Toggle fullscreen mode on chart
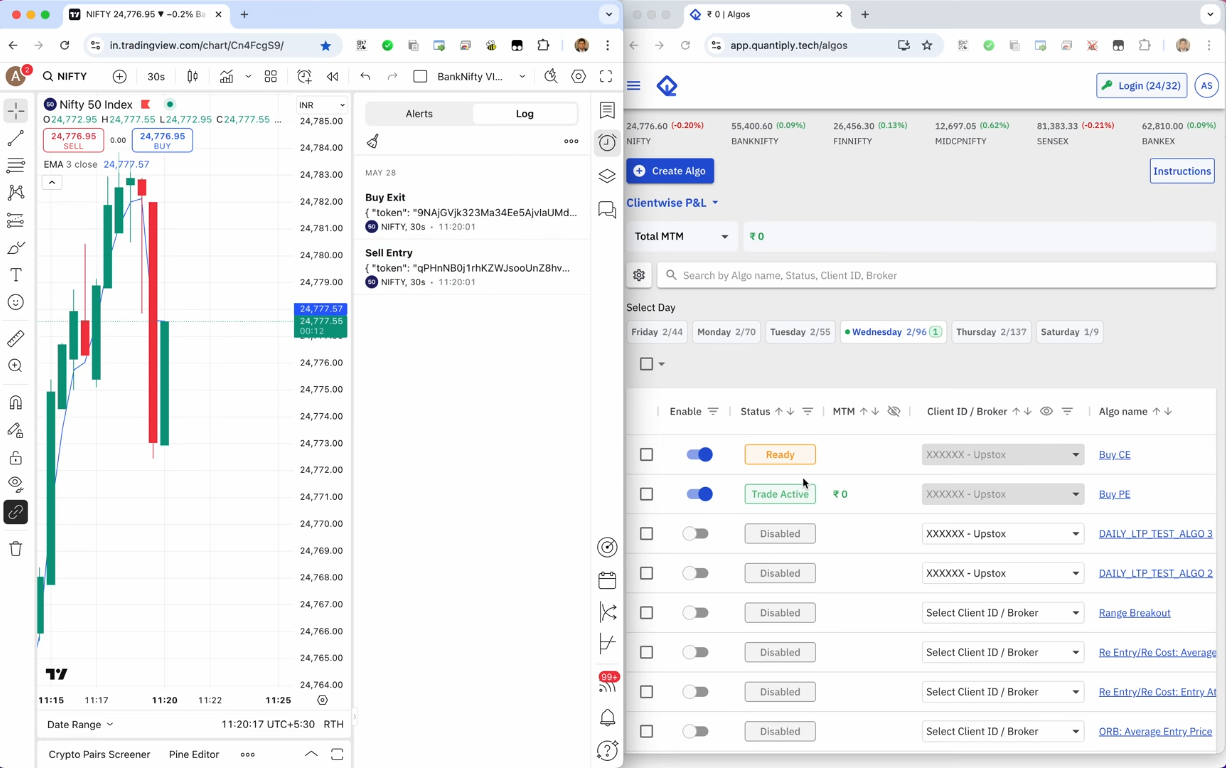The image size is (1226, 768). [x=606, y=76]
